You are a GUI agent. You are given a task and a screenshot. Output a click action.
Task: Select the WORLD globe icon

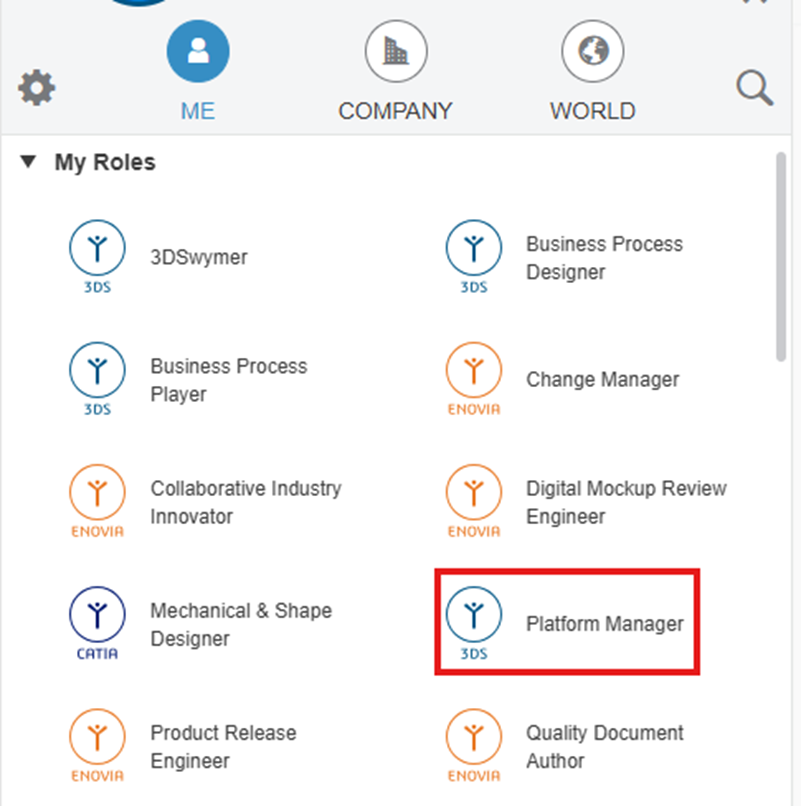[x=593, y=51]
